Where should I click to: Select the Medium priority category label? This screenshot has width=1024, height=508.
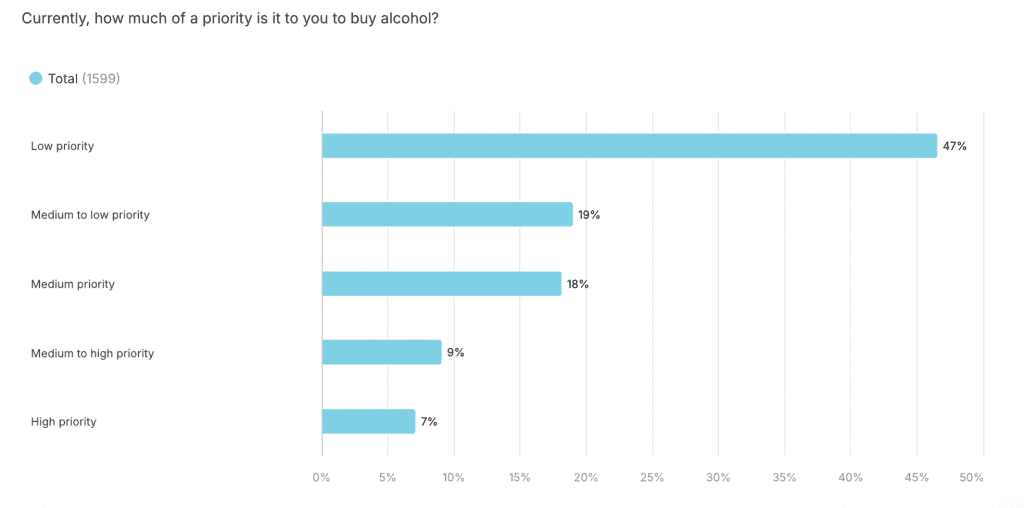[x=72, y=284]
